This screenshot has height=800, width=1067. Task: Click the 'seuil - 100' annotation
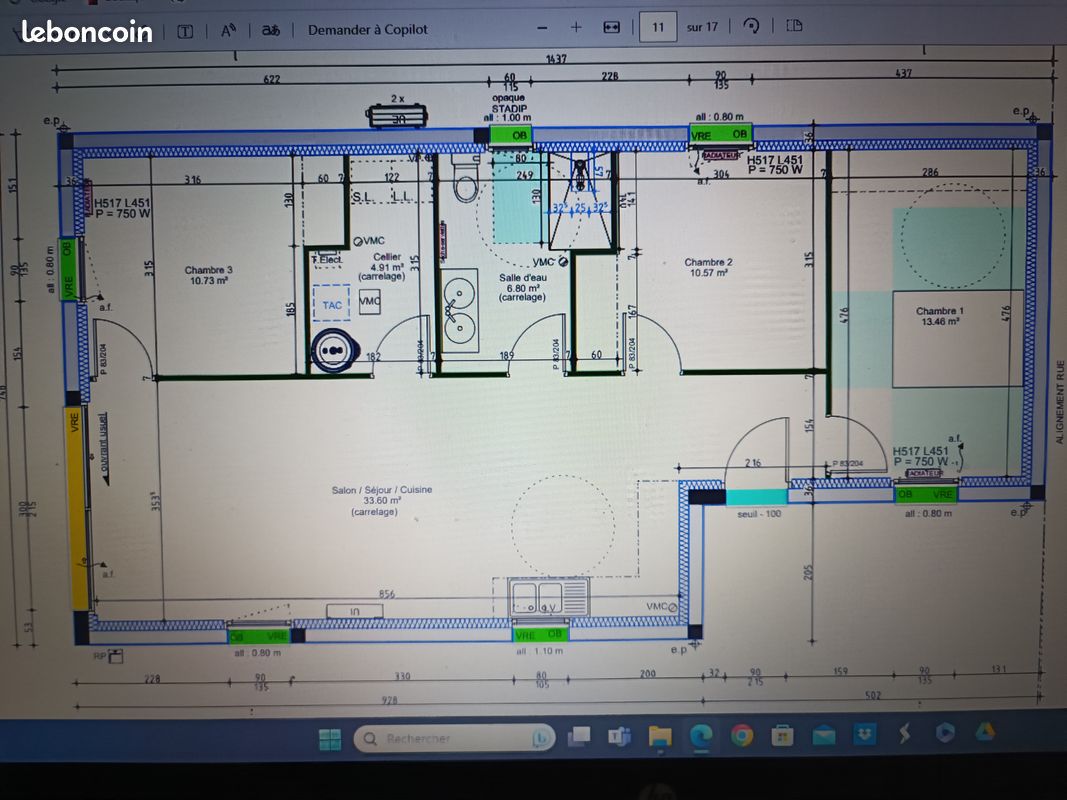click(759, 514)
